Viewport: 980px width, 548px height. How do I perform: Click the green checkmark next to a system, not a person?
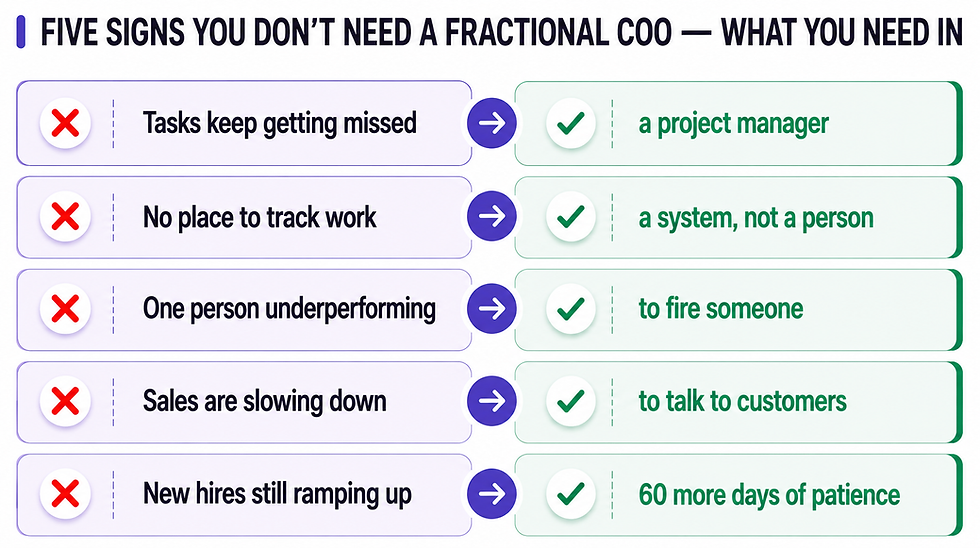(x=571, y=217)
